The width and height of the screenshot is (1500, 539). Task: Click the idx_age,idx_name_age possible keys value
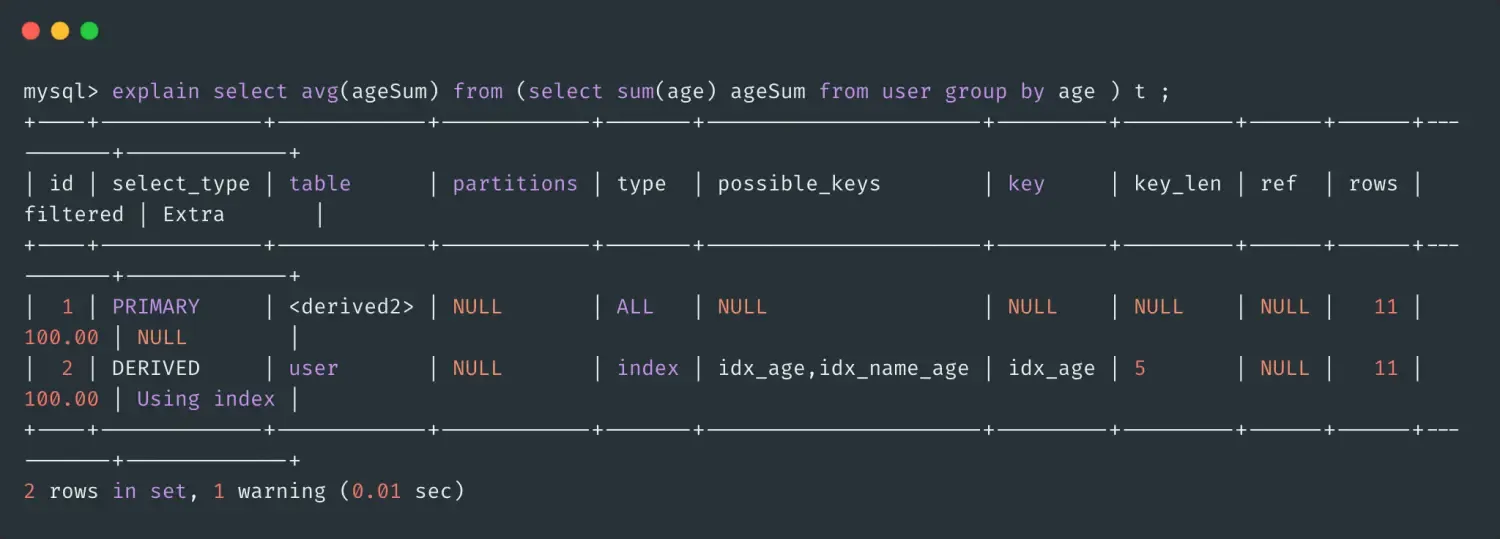[843, 368]
